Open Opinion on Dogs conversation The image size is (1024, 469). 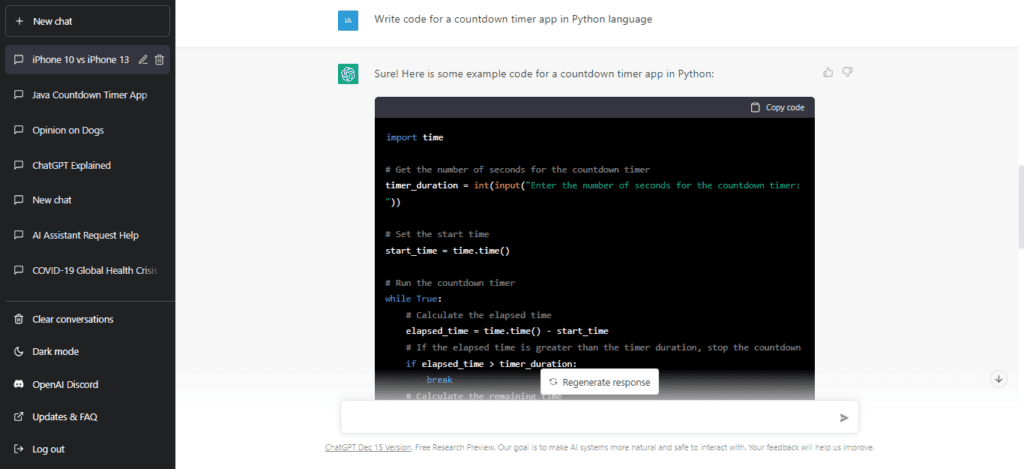67,130
